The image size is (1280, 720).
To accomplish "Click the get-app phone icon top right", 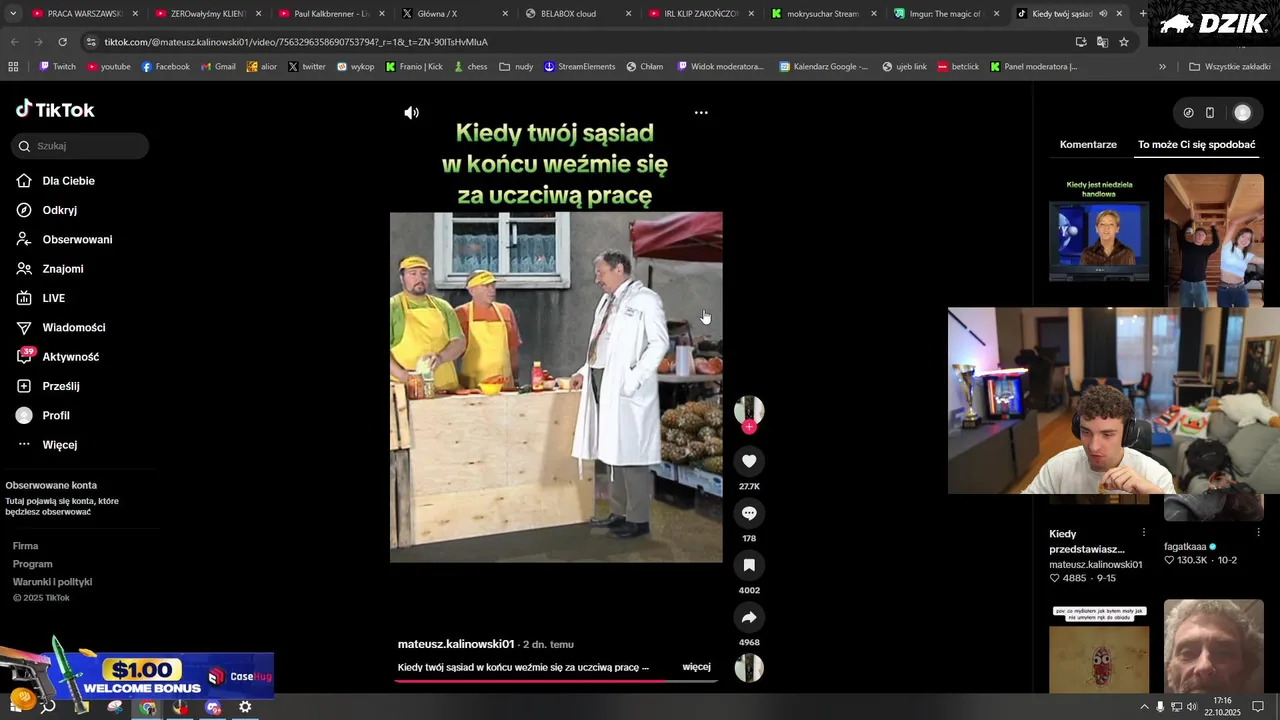I will coord(1210,113).
